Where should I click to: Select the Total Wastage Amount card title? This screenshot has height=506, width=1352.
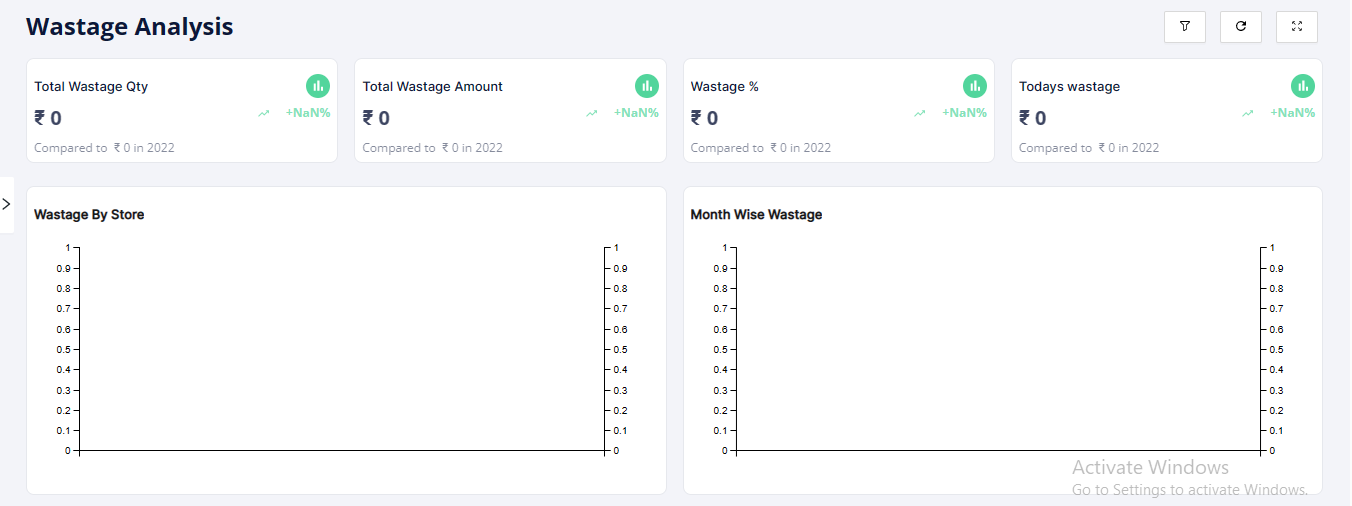click(432, 87)
